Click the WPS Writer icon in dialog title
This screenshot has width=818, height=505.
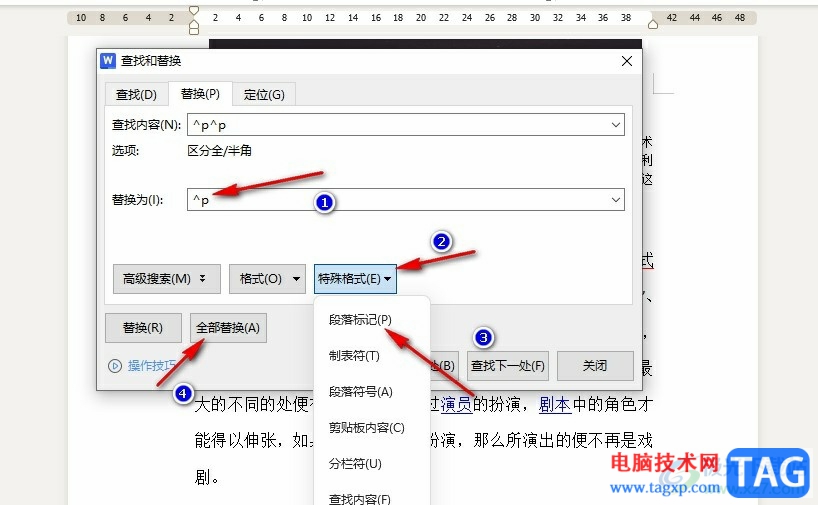point(108,61)
